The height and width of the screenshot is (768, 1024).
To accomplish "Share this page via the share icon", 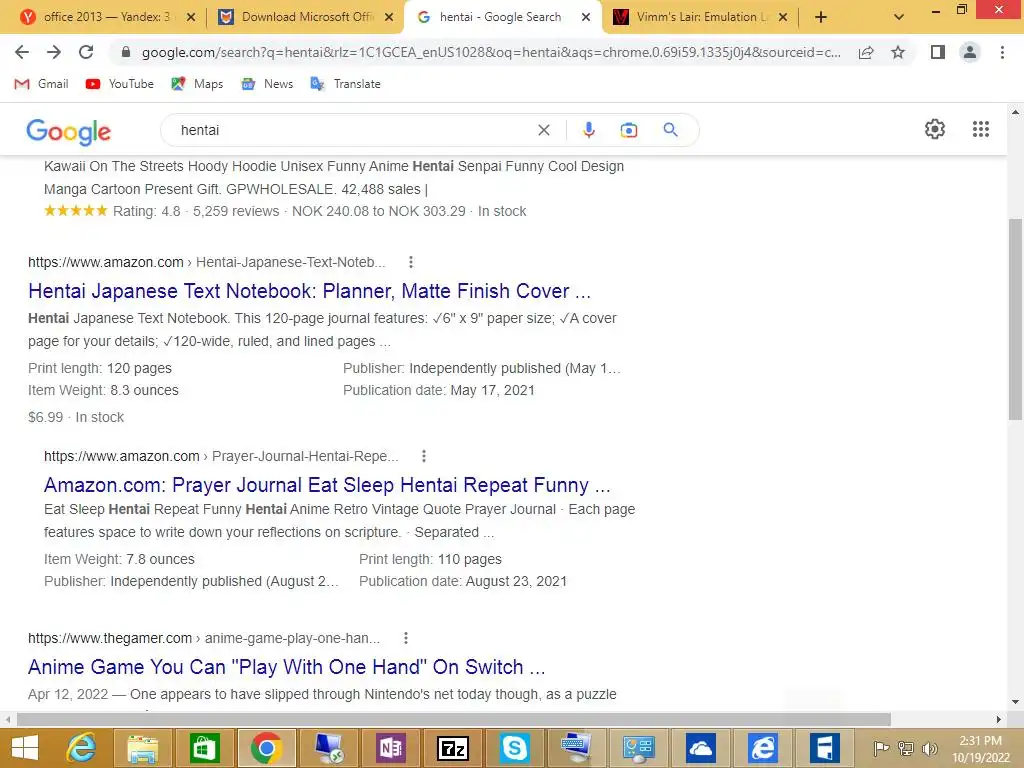I will pyautogui.click(x=866, y=52).
